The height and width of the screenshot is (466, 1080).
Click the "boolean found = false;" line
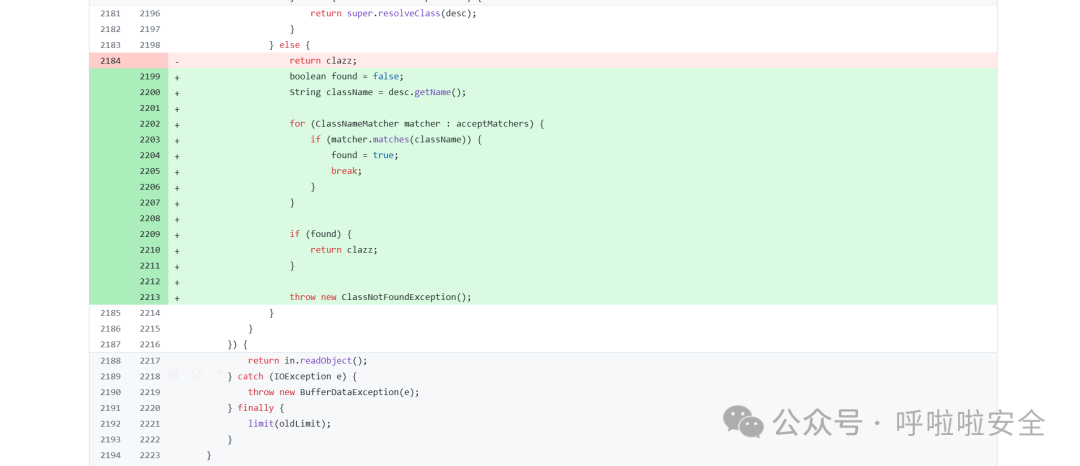(x=346, y=76)
